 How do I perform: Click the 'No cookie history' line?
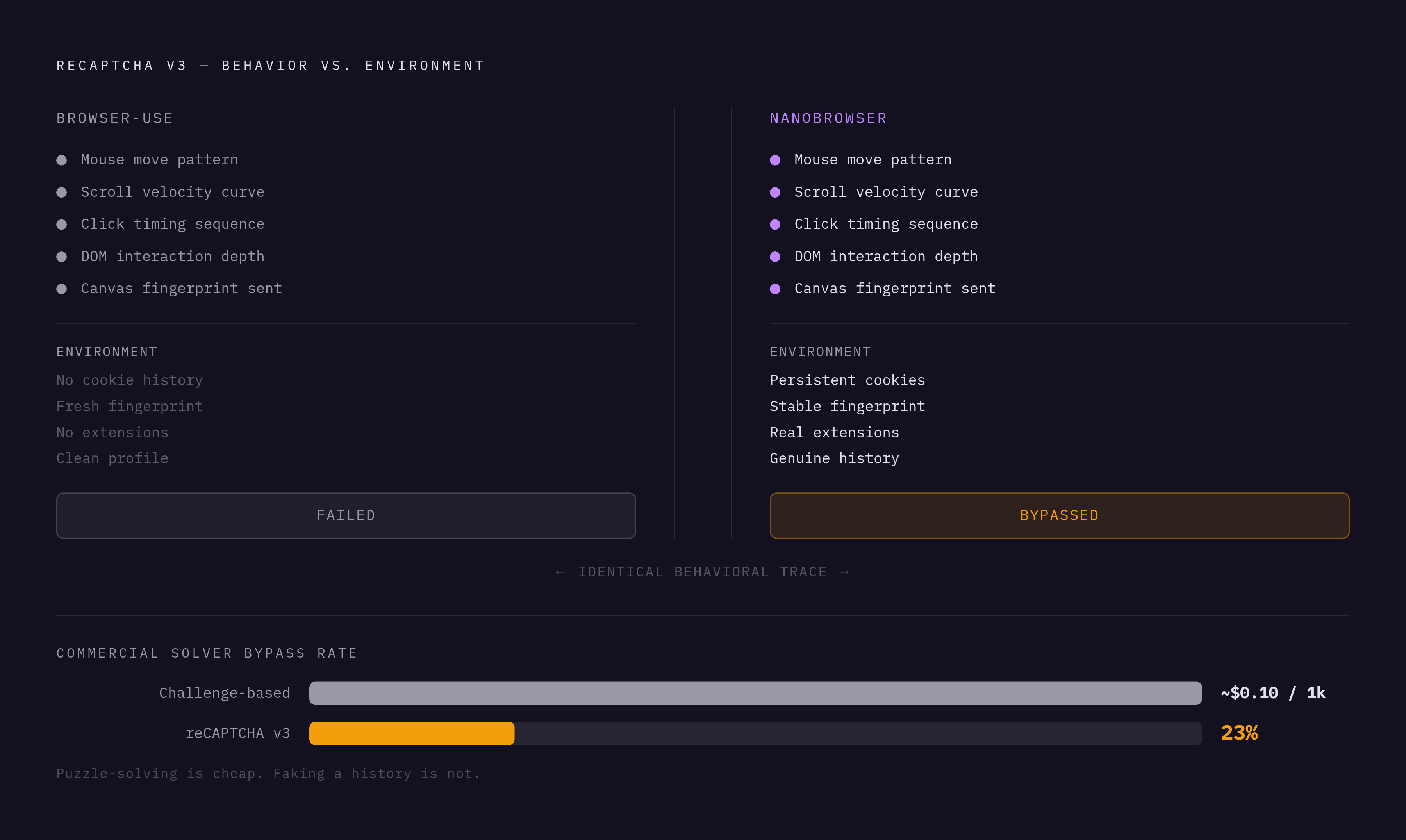(x=130, y=380)
